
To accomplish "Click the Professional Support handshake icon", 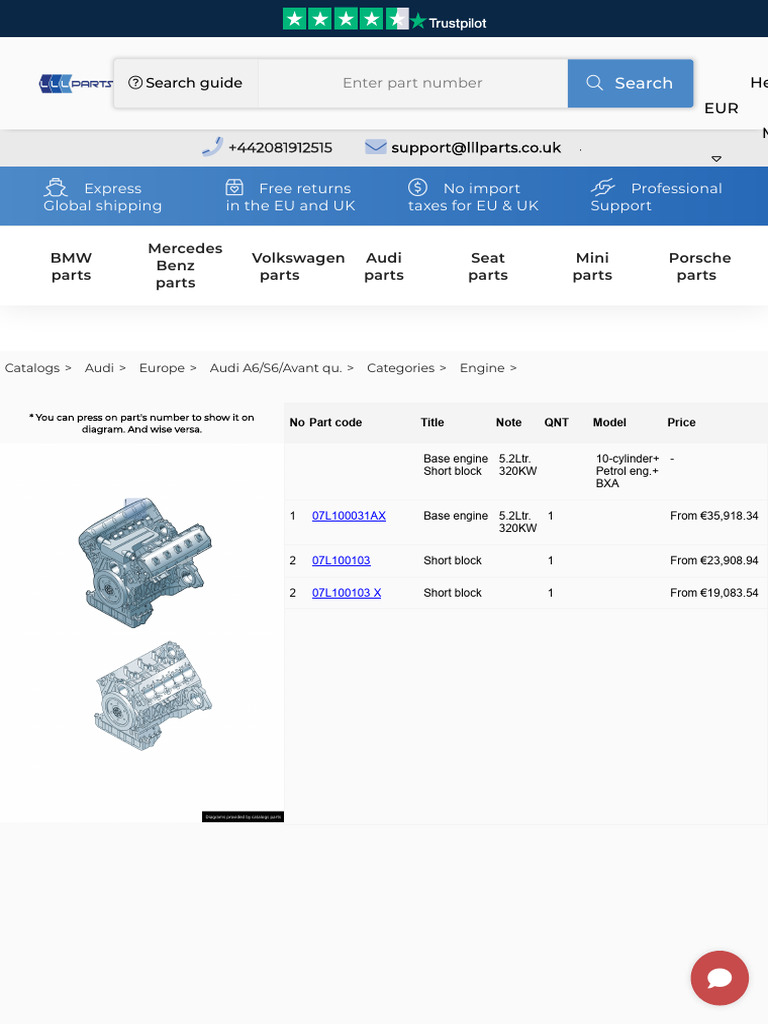I will click(603, 187).
